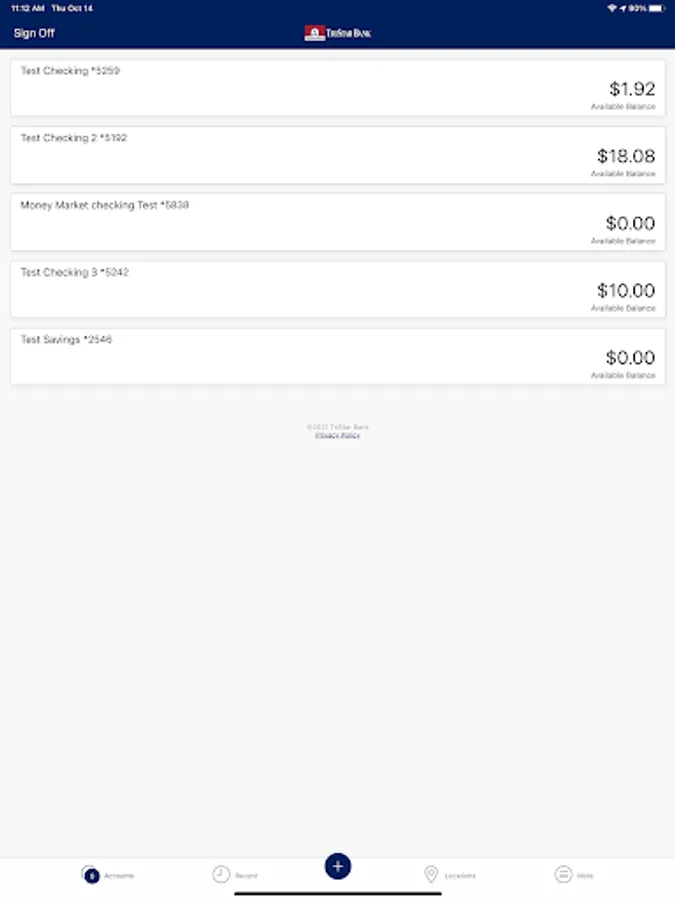The width and height of the screenshot is (675, 900).
Task: Tap the blue plus button
Action: (x=338, y=866)
